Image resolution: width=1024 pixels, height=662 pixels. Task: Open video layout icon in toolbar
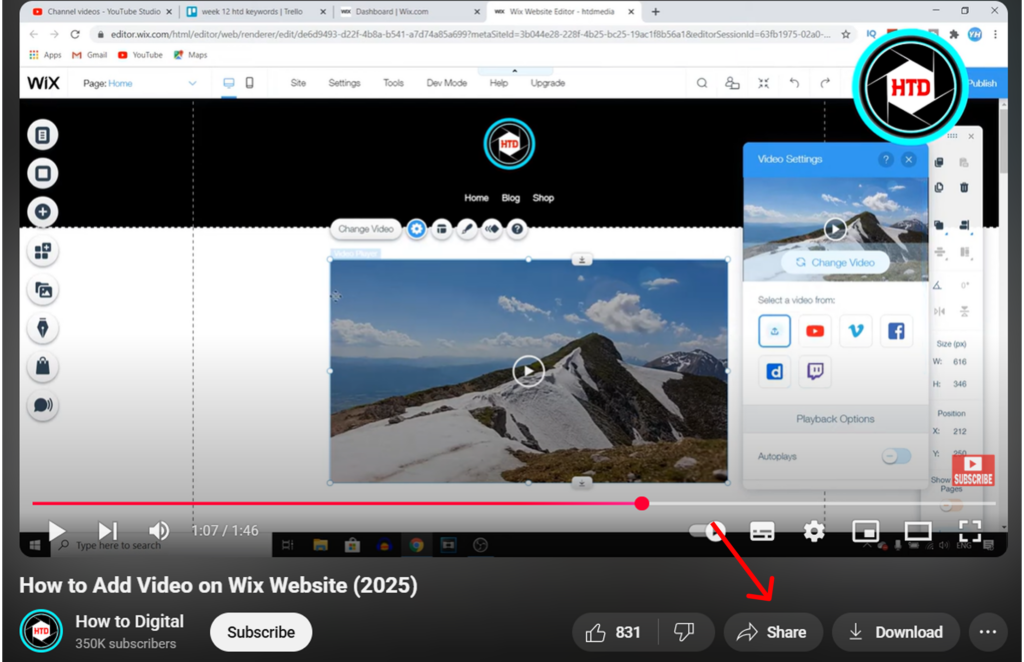442,229
